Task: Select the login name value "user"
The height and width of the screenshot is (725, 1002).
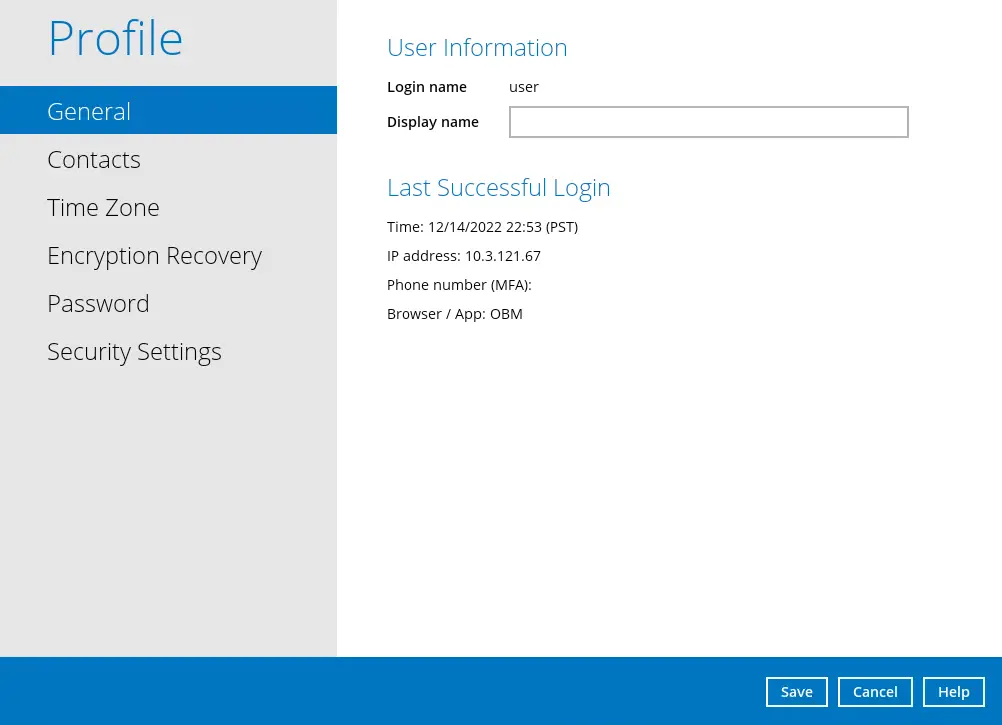Action: [524, 87]
